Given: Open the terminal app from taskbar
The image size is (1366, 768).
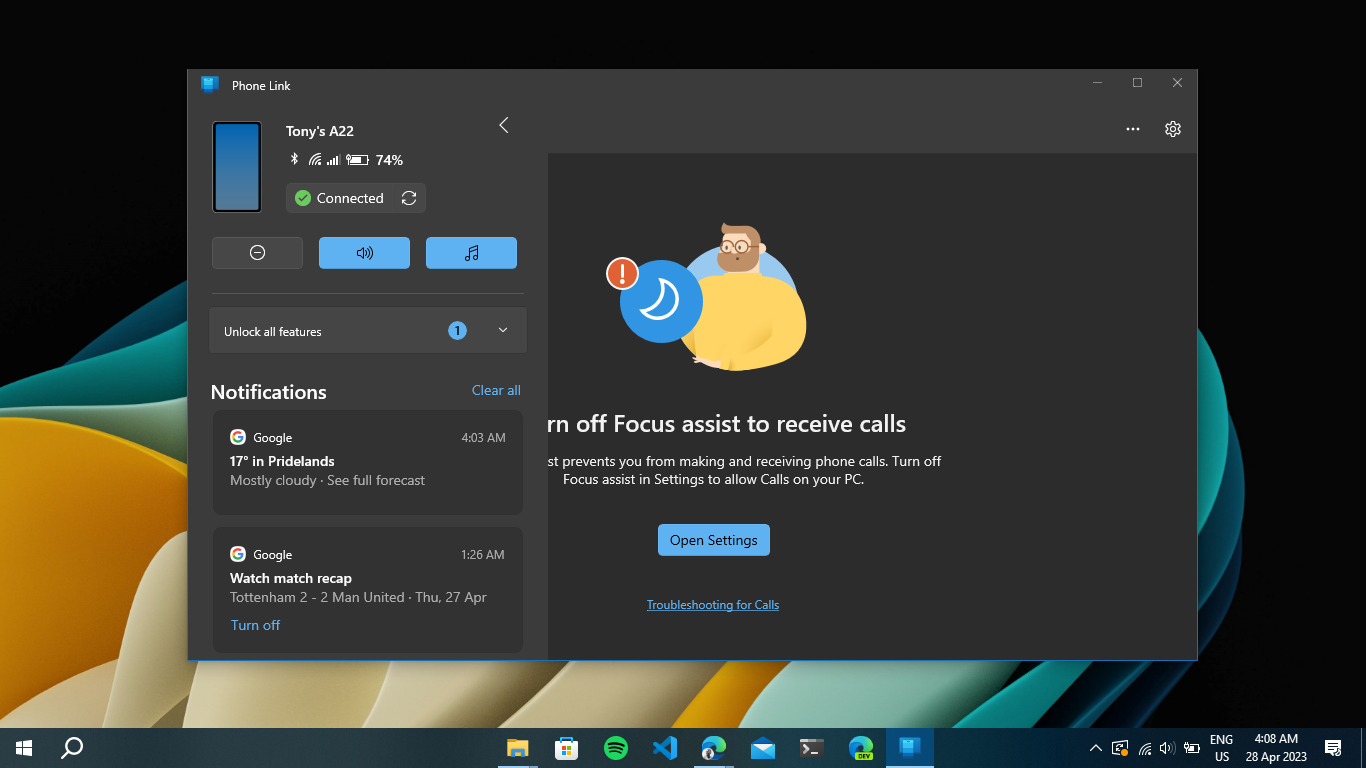Looking at the screenshot, I should (811, 748).
